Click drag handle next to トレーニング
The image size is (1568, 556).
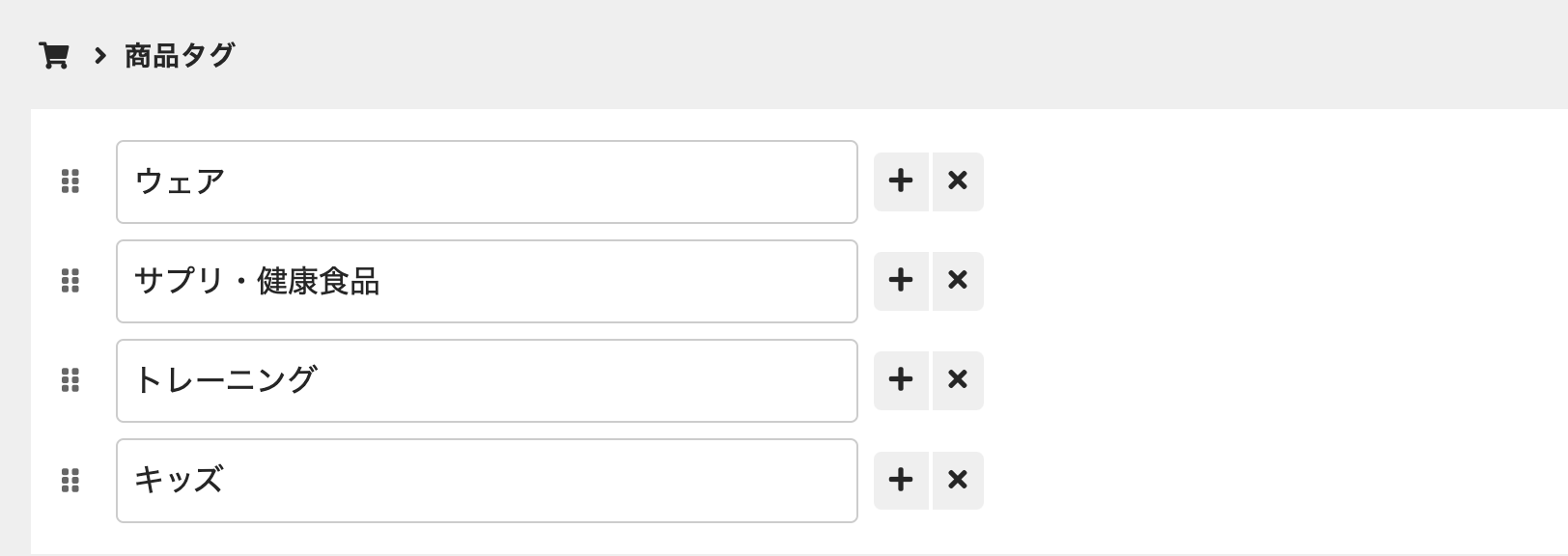[70, 380]
